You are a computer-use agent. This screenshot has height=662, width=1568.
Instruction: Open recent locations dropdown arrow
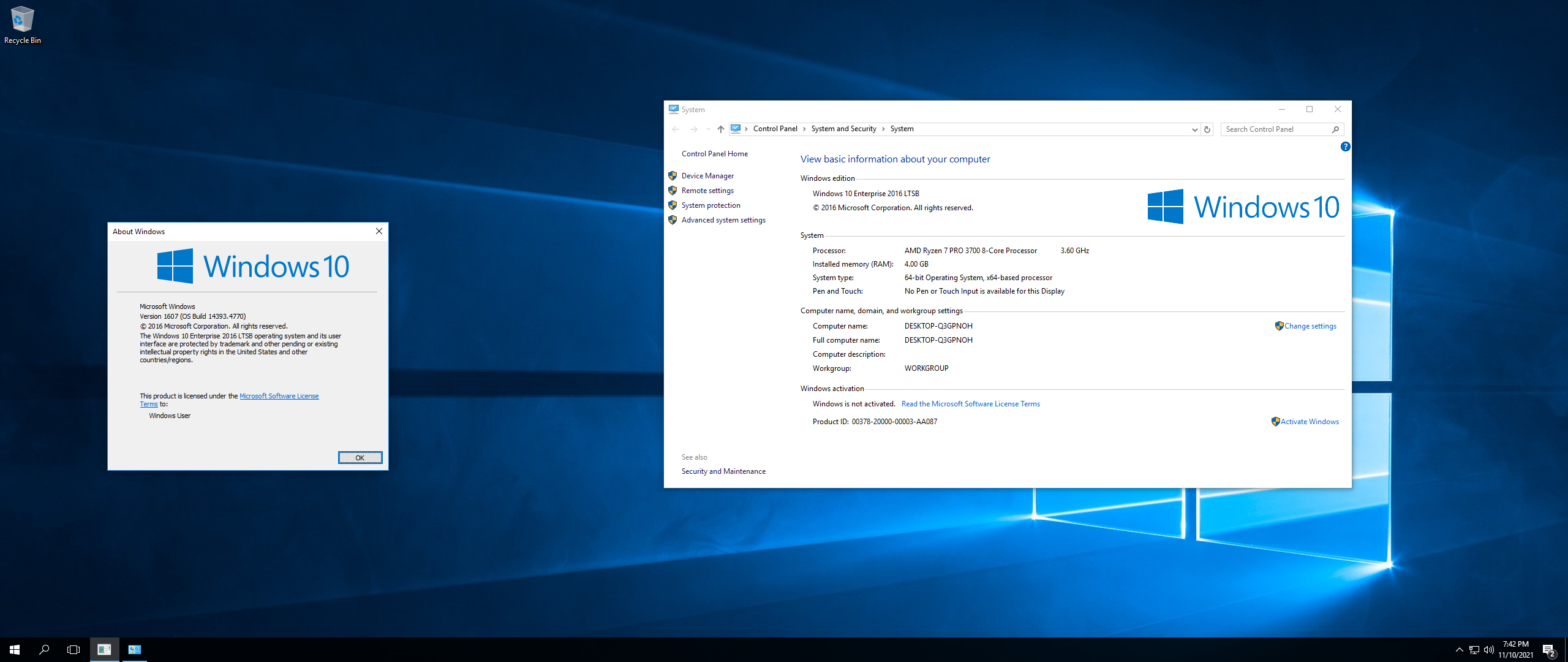tap(708, 129)
